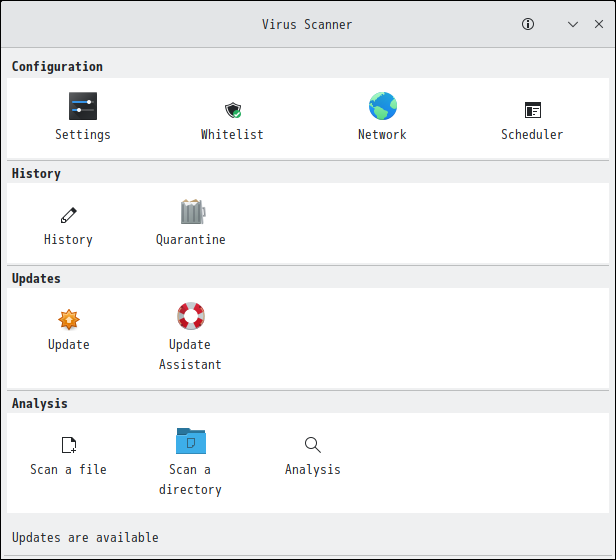Click the Scan a file document icon
The height and width of the screenshot is (560, 616).
tap(69, 445)
